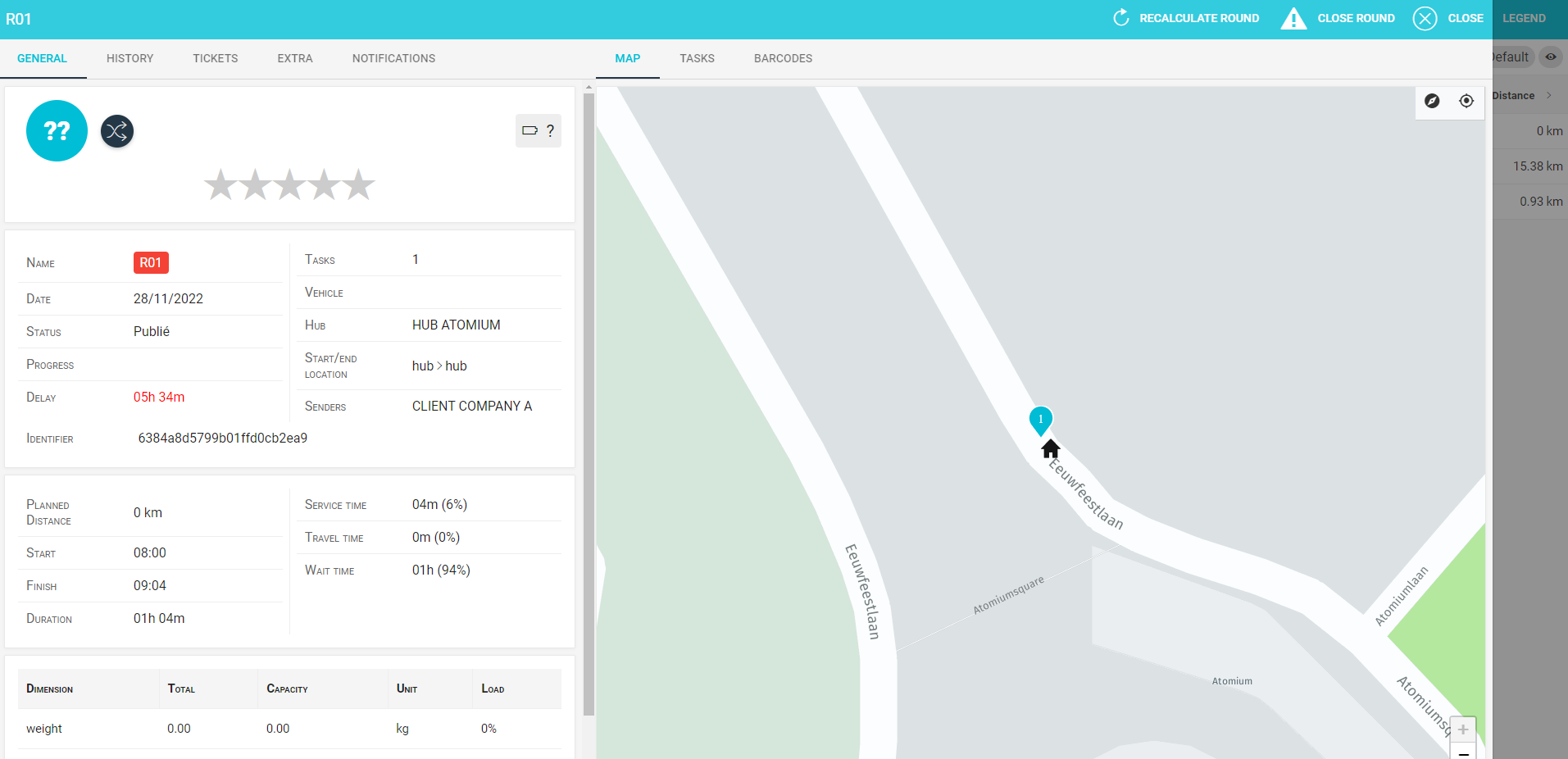Click the numbered stop 1 map pin
This screenshot has height=759, width=1568.
1040,420
